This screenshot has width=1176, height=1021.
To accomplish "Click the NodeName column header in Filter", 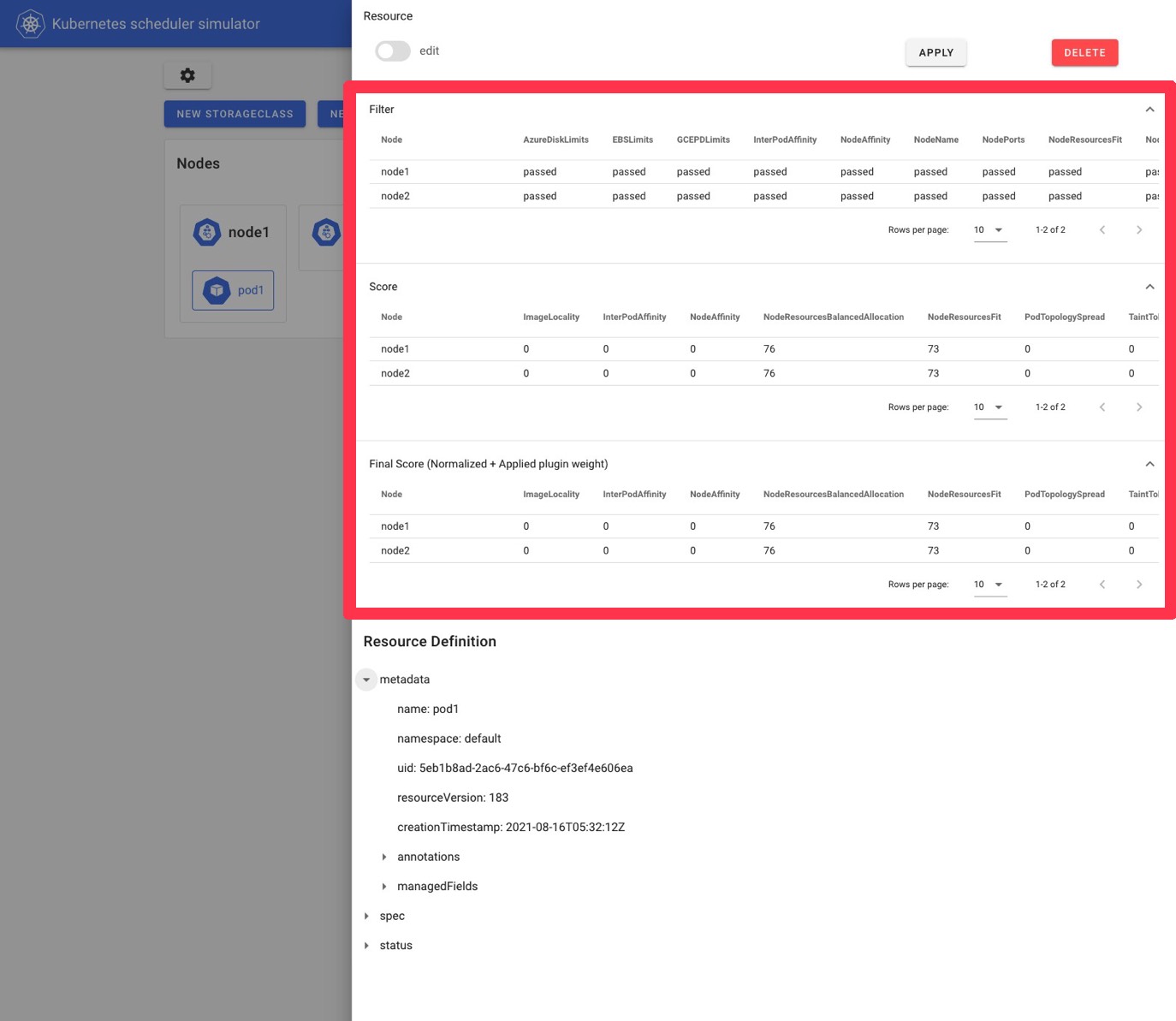I will point(935,139).
